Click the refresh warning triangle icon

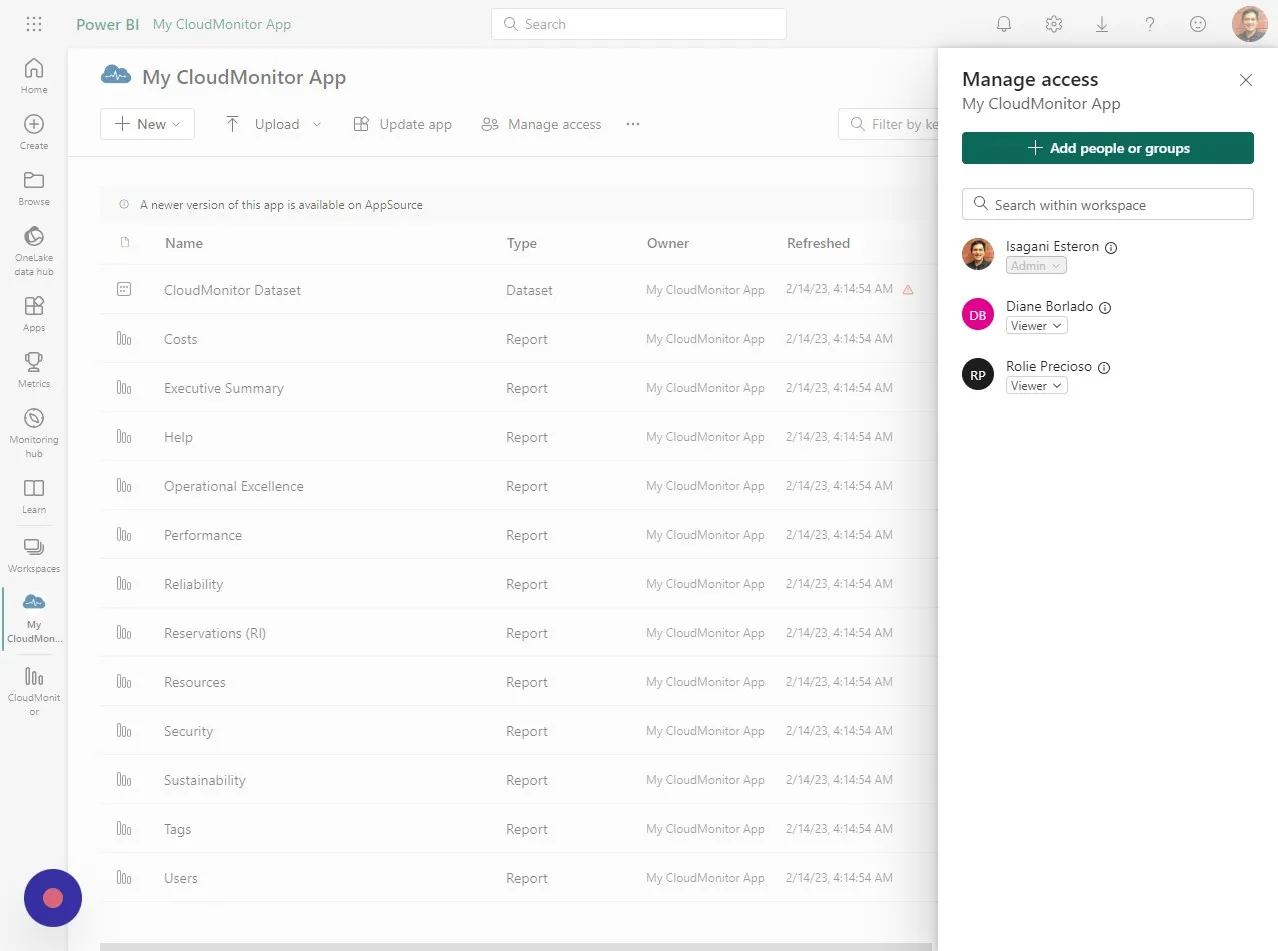pyautogui.click(x=908, y=290)
